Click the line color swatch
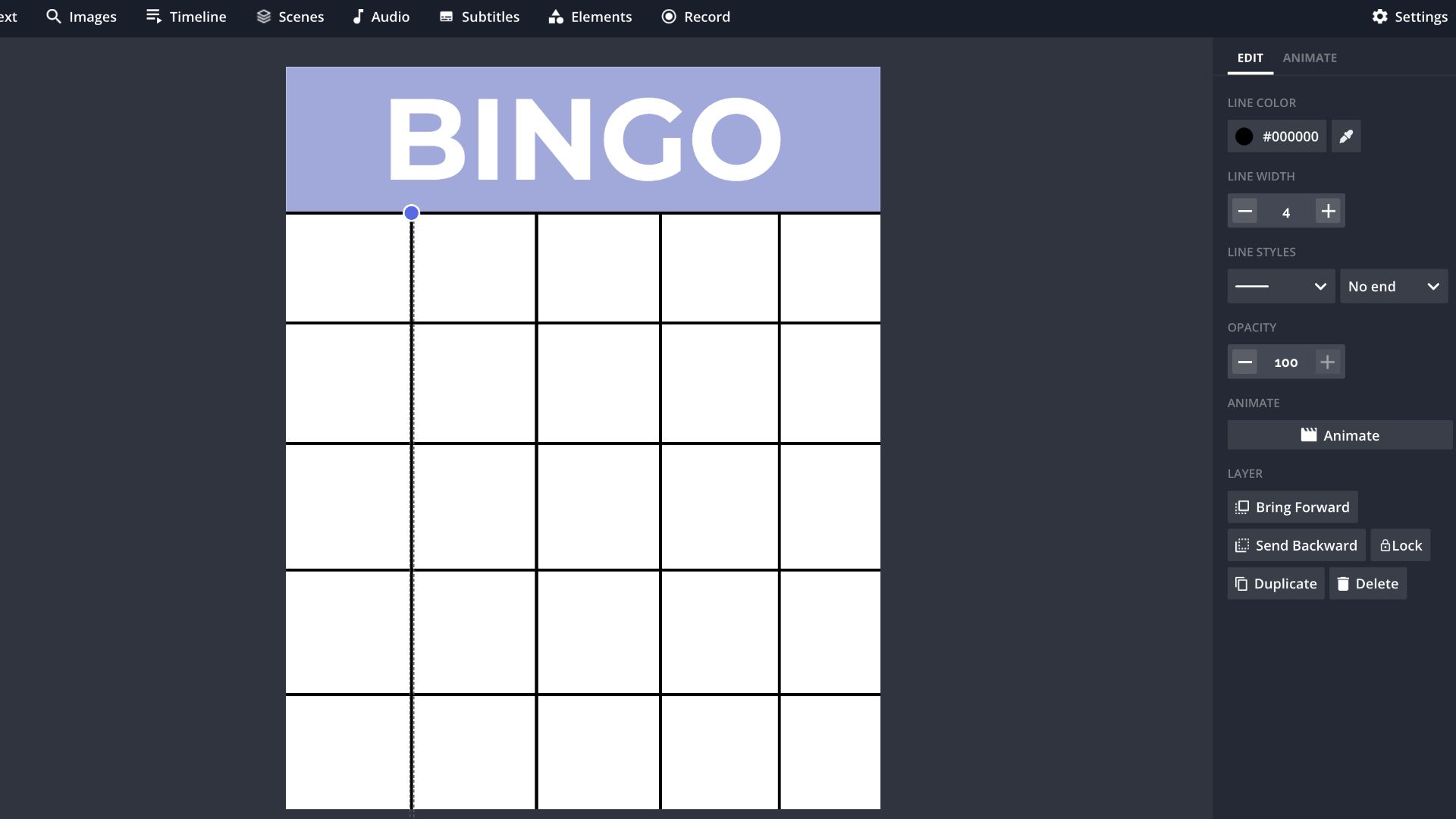 click(x=1243, y=136)
